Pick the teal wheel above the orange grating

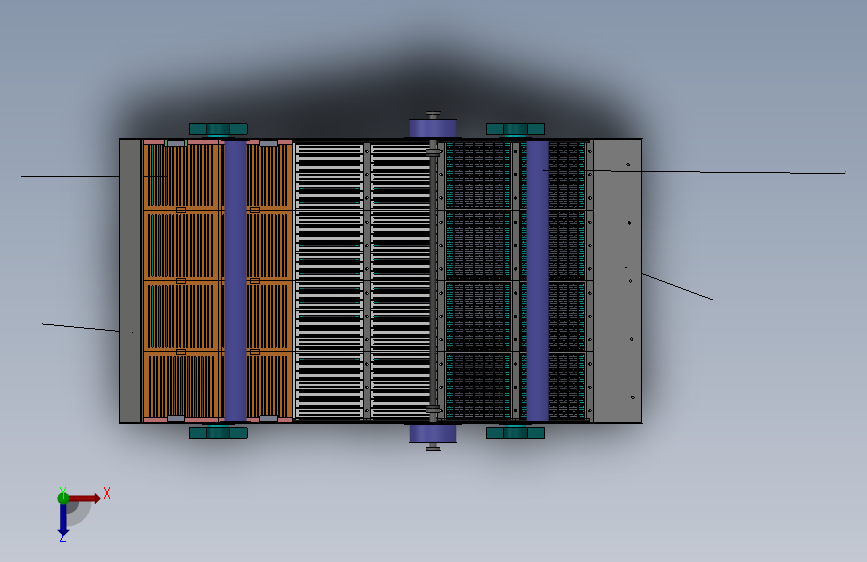pyautogui.click(x=218, y=129)
